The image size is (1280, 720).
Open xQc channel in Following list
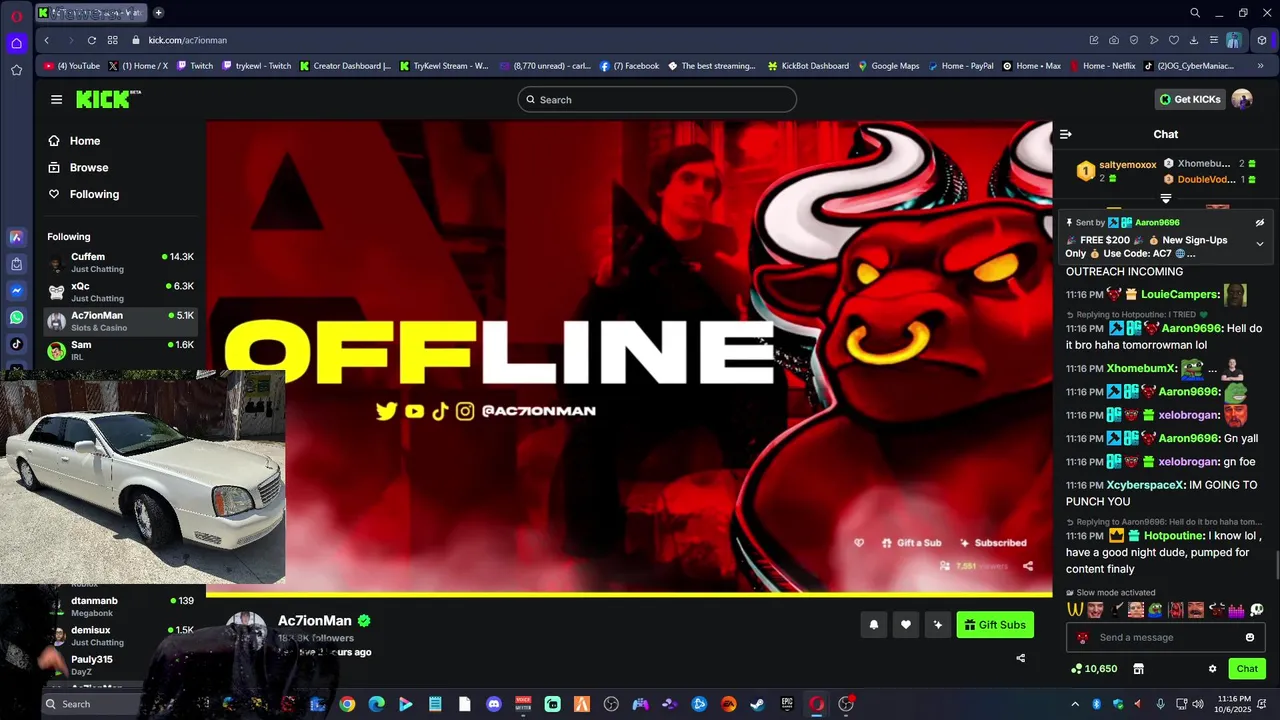click(121, 292)
